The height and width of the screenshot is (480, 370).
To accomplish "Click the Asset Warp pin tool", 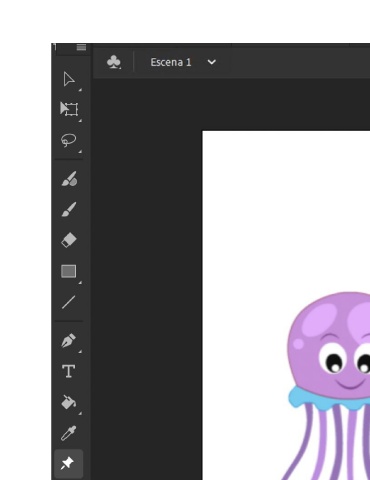I will click(x=68, y=464).
